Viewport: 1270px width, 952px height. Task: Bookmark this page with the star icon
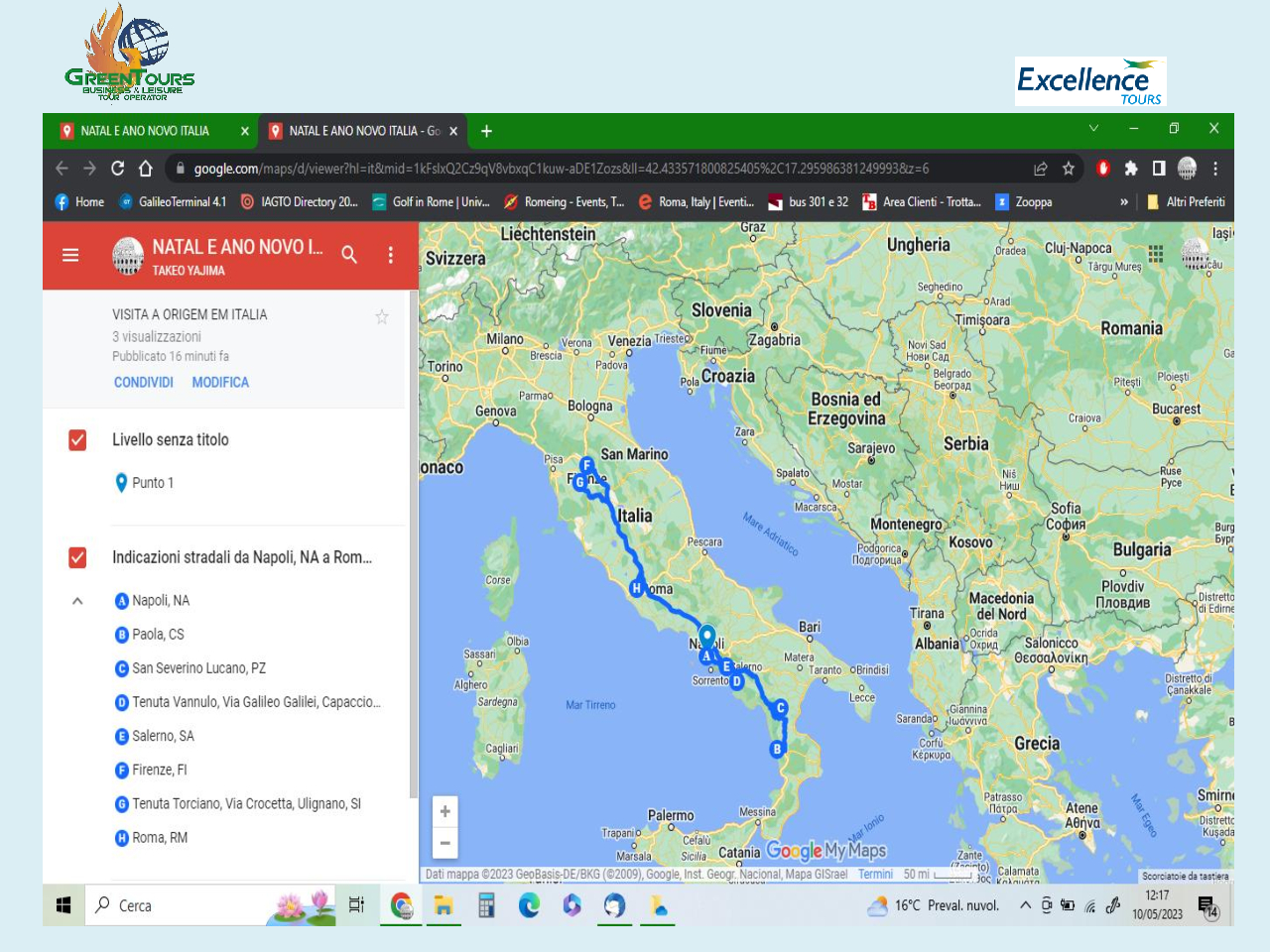click(x=1069, y=169)
